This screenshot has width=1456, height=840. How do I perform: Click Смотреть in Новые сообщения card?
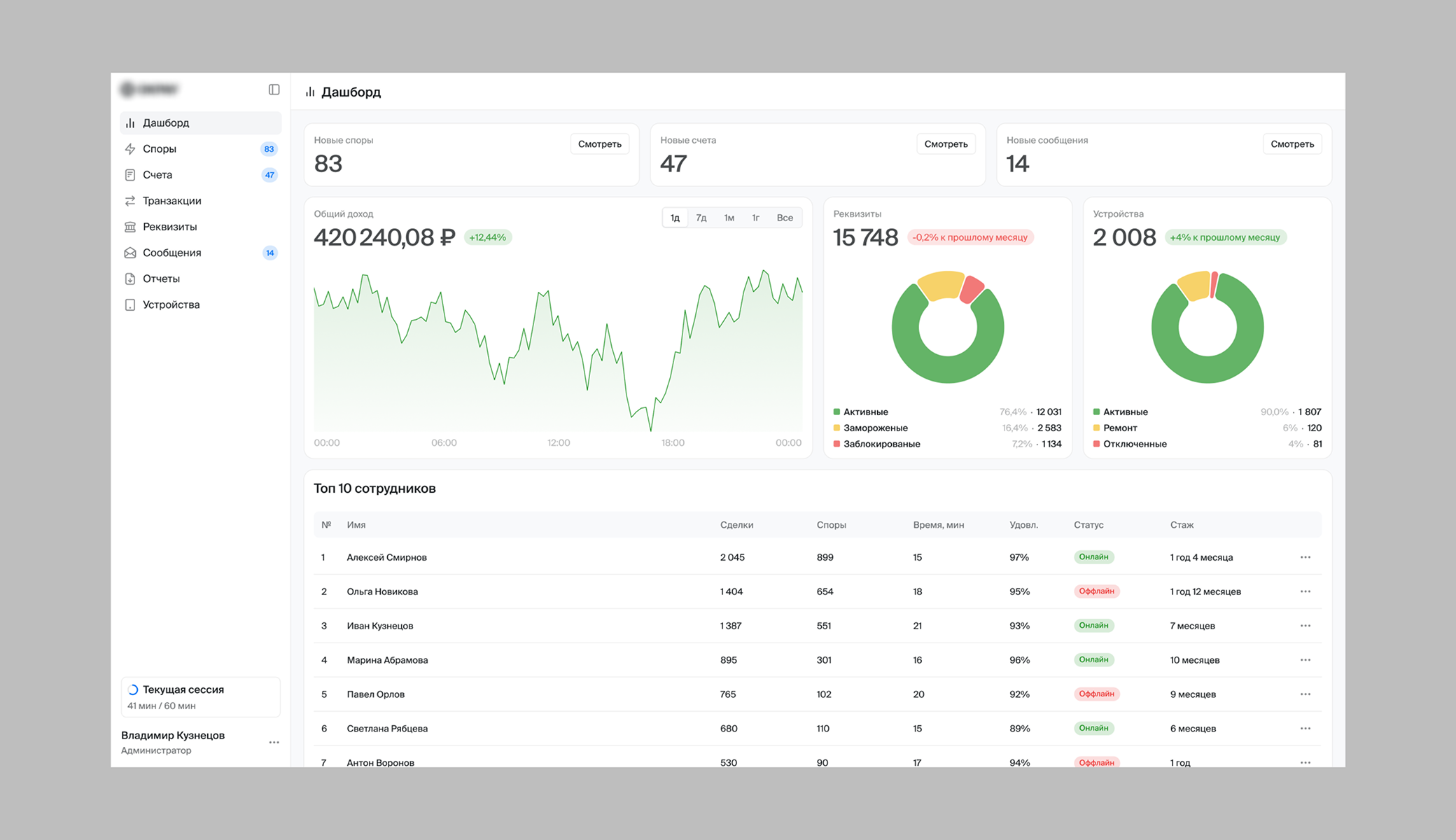point(1291,144)
